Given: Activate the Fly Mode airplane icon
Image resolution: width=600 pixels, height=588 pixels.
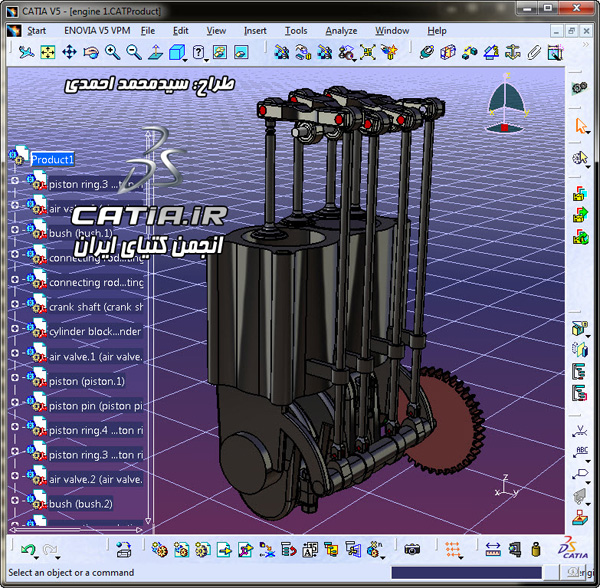Looking at the screenshot, I should 26,52.
